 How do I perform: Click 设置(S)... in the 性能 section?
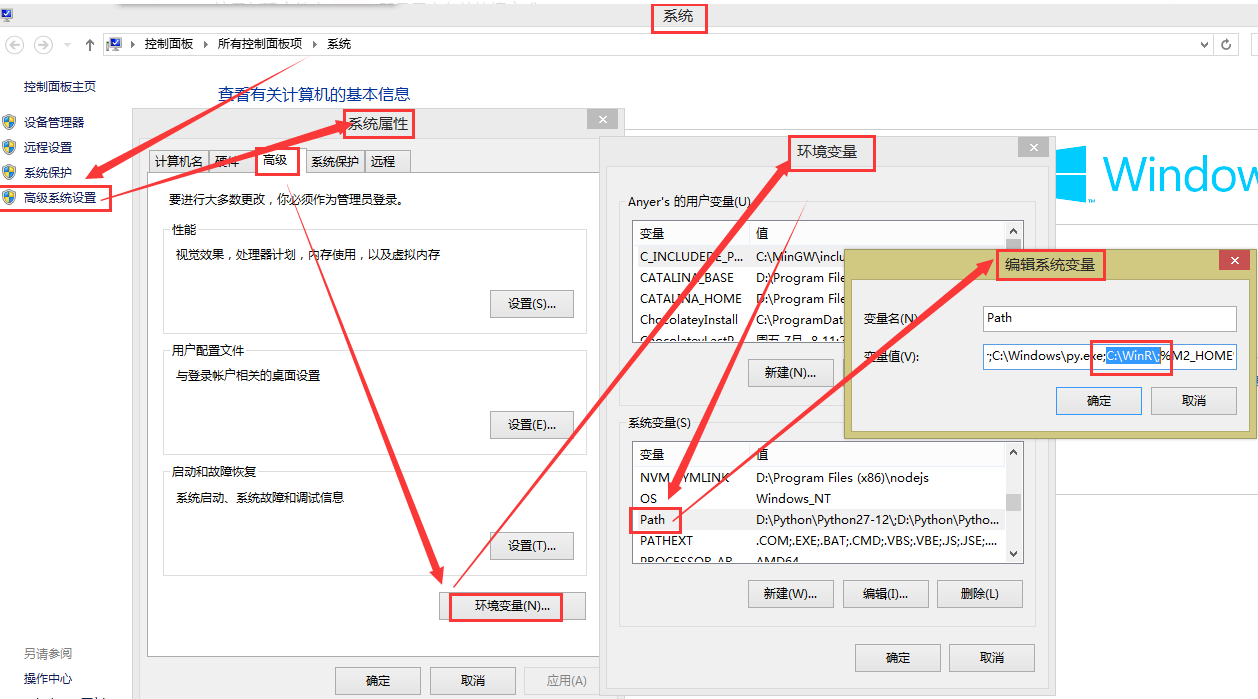[532, 304]
